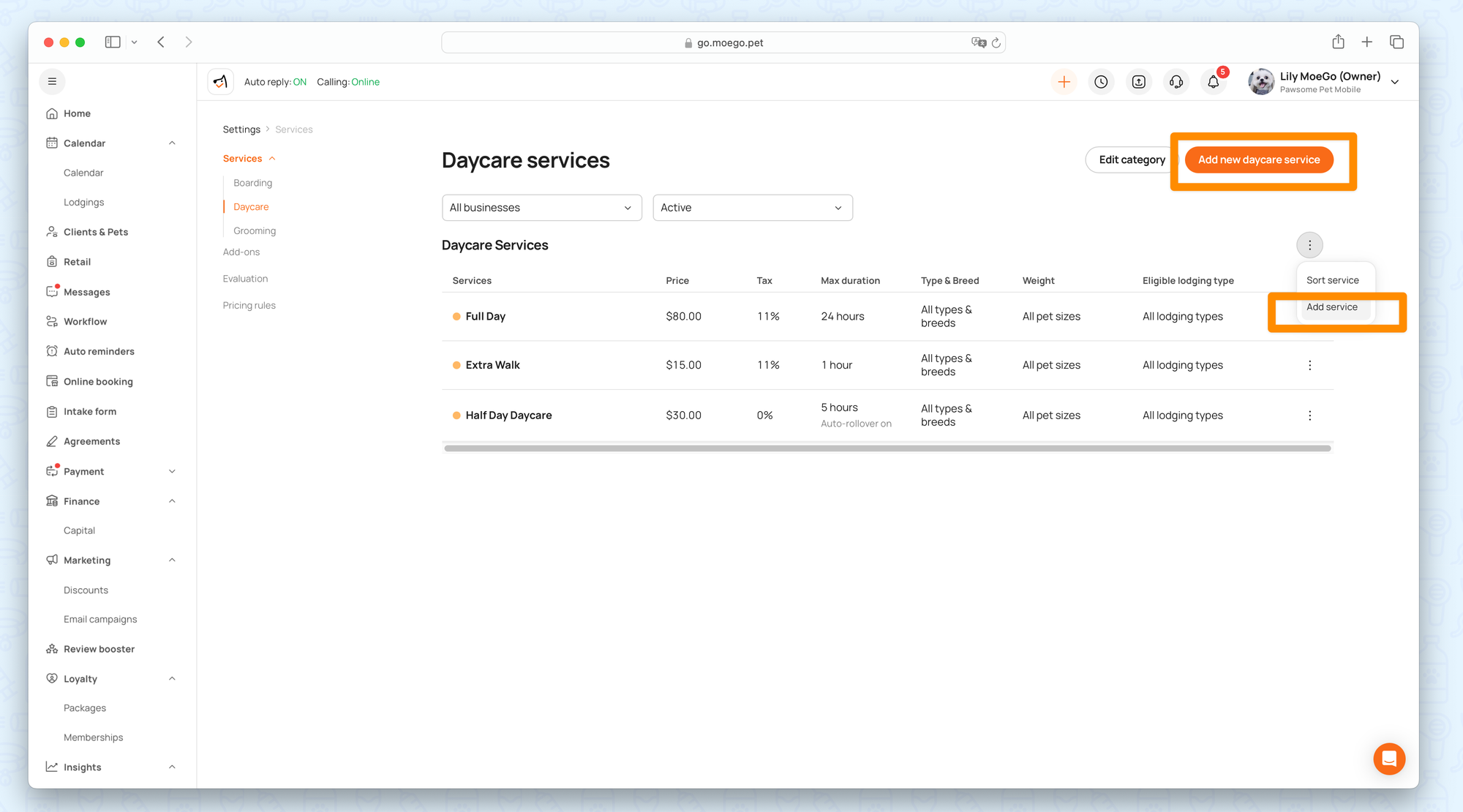
Task: Open the orange chat widget icon
Action: (1388, 759)
